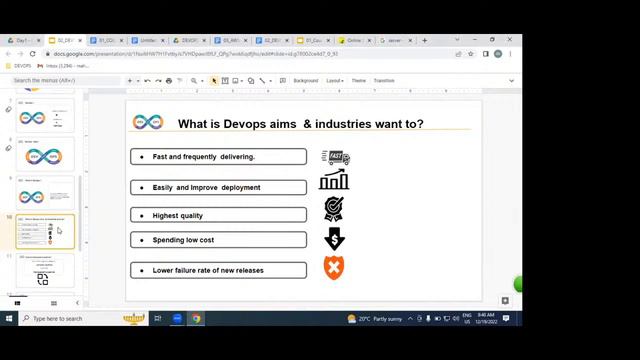This screenshot has height=360, width=640.
Task: Click the filmstrip vertical scrollbar
Action: point(80,212)
